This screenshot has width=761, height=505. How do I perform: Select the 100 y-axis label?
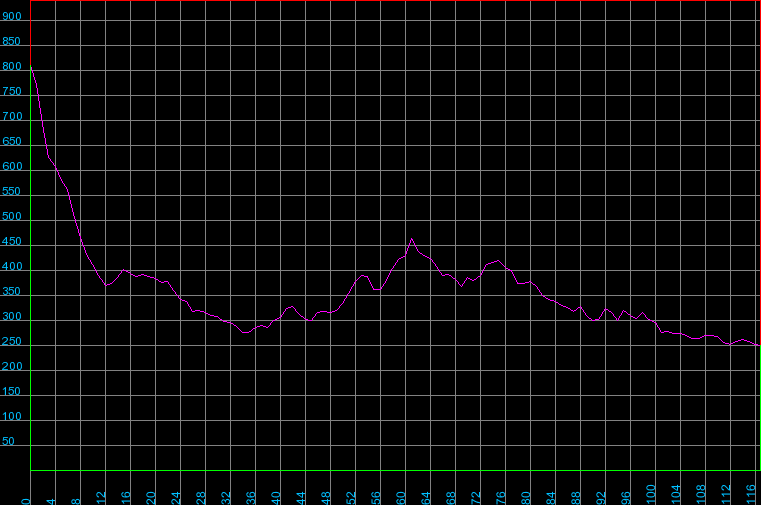click(12, 416)
